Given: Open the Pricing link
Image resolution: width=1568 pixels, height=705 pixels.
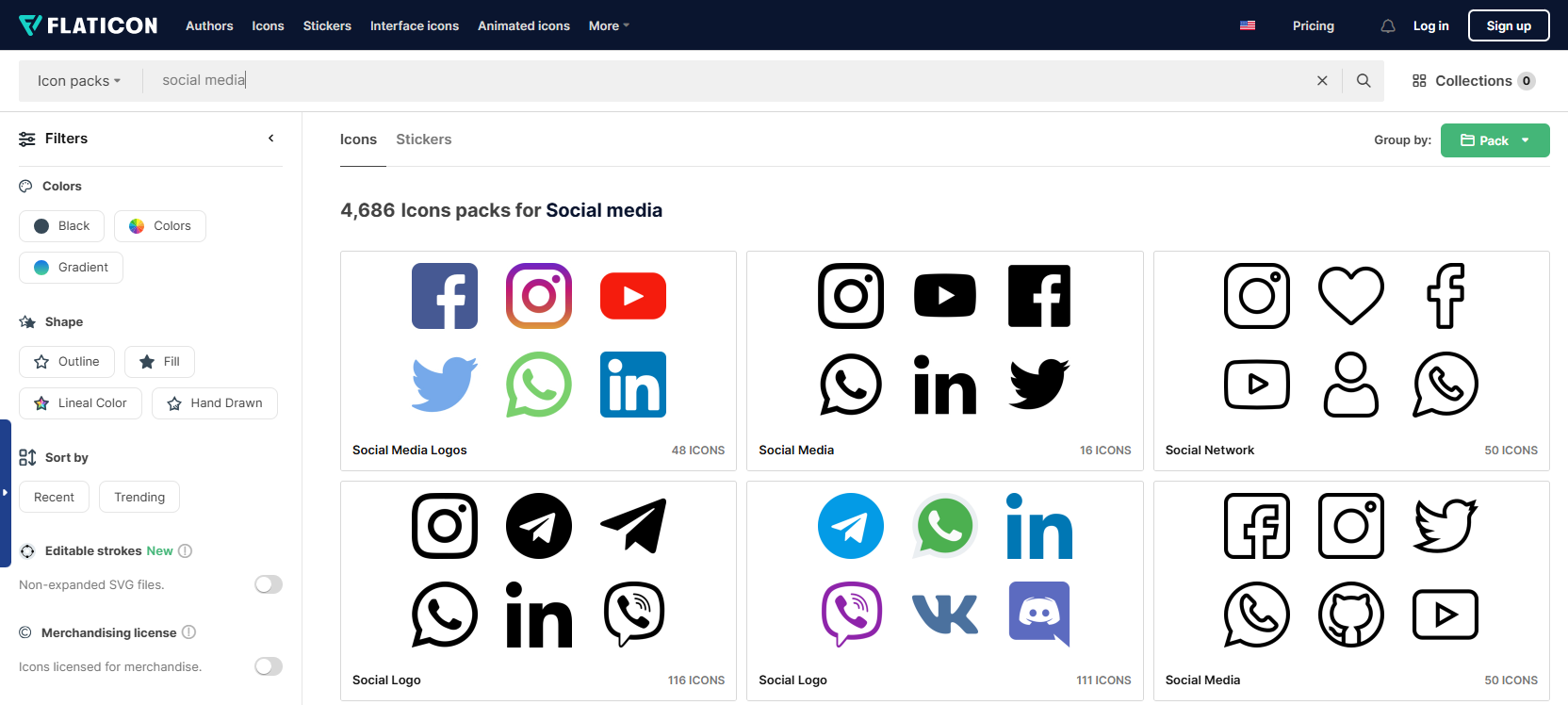Looking at the screenshot, I should [1313, 25].
